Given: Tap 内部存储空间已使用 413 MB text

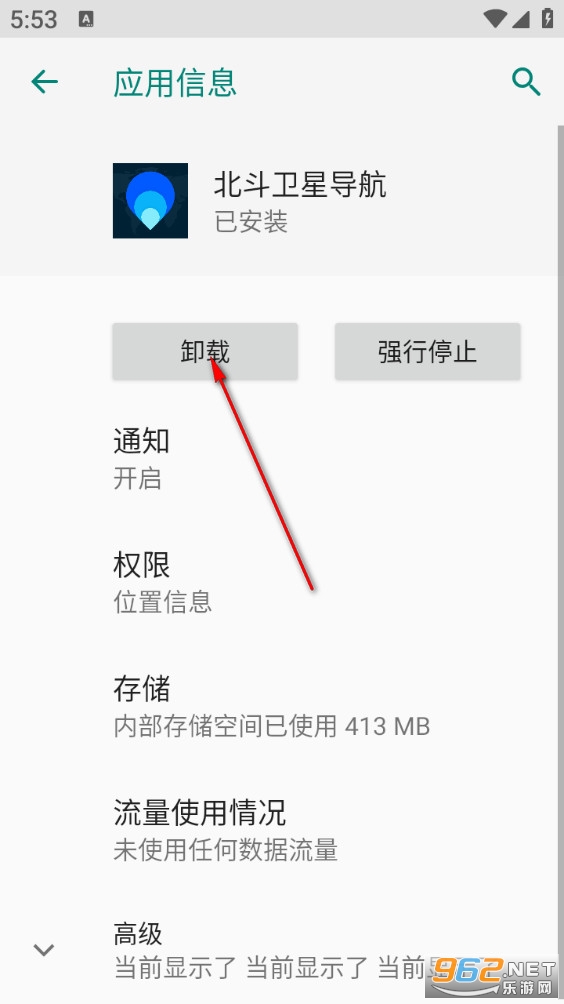Looking at the screenshot, I should point(271,726).
